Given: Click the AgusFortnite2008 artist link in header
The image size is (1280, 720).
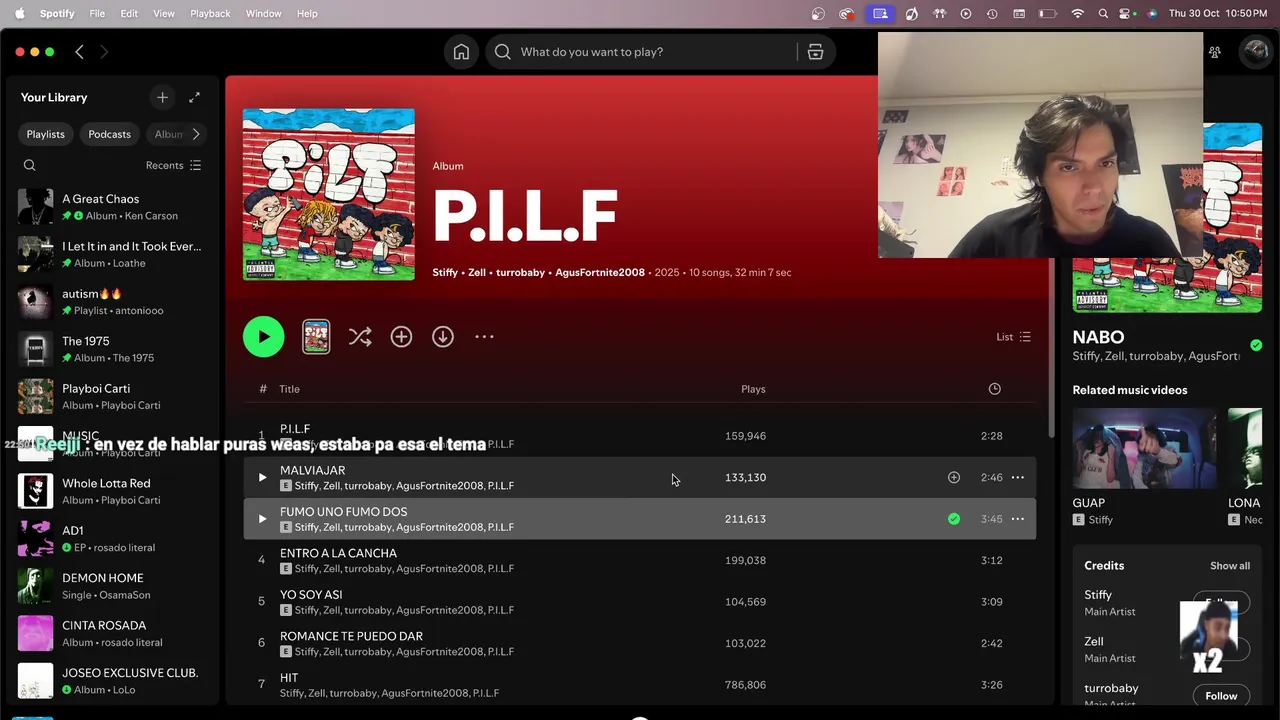Looking at the screenshot, I should click(600, 272).
